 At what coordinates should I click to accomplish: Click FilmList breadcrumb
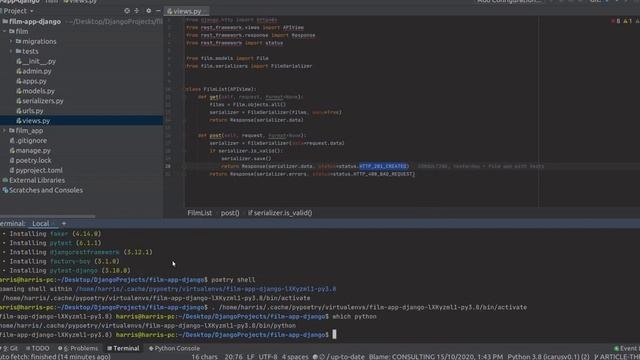tap(200, 213)
